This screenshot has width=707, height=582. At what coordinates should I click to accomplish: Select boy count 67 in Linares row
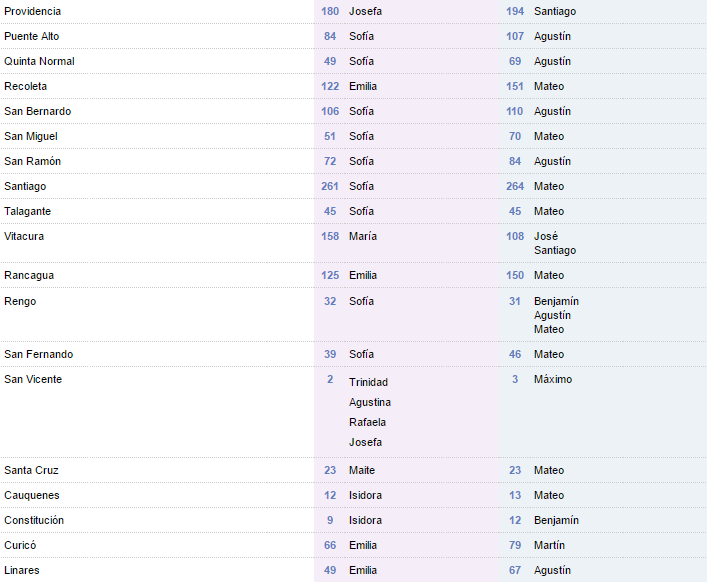(x=515, y=570)
